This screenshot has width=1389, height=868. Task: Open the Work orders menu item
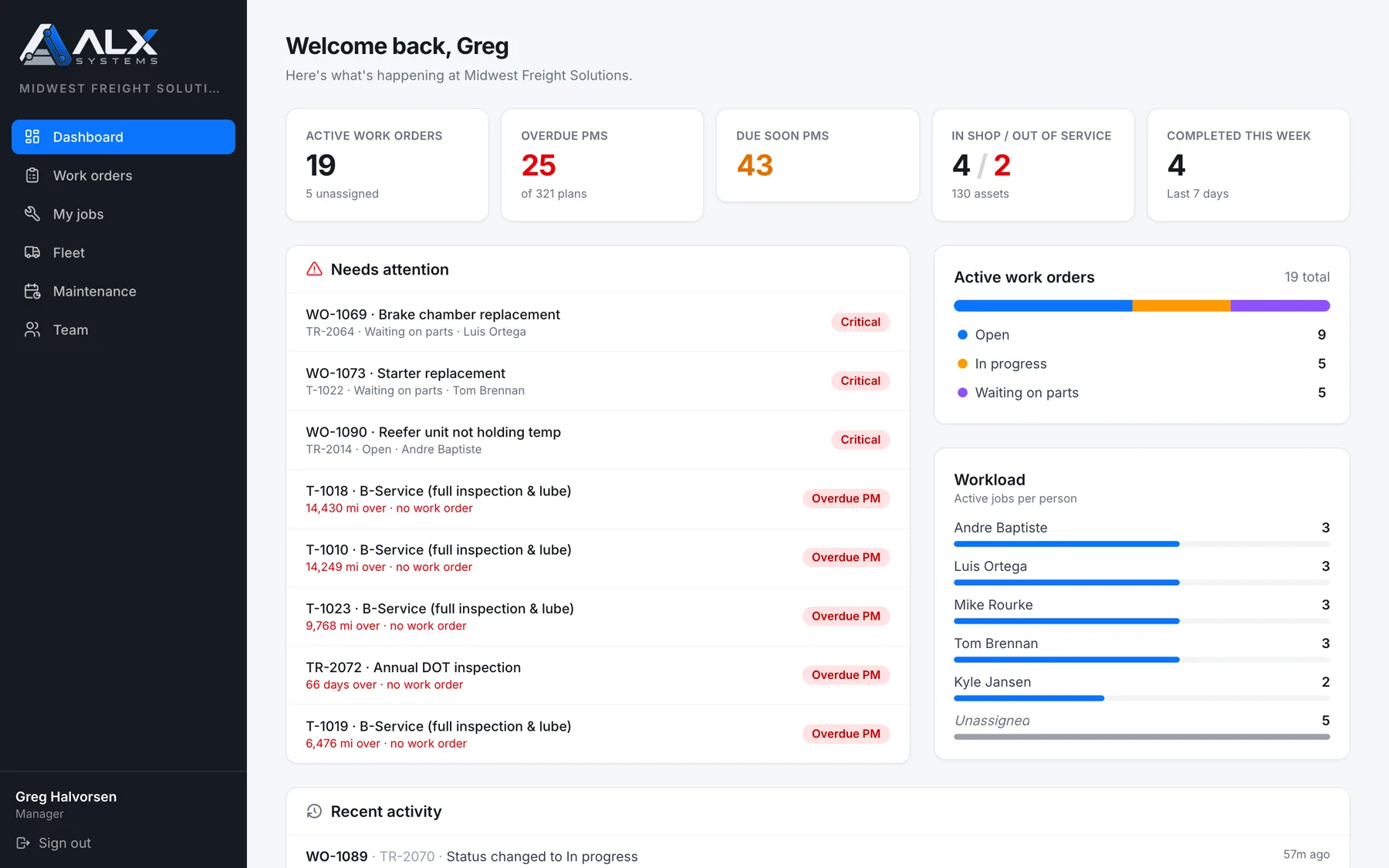(x=123, y=175)
